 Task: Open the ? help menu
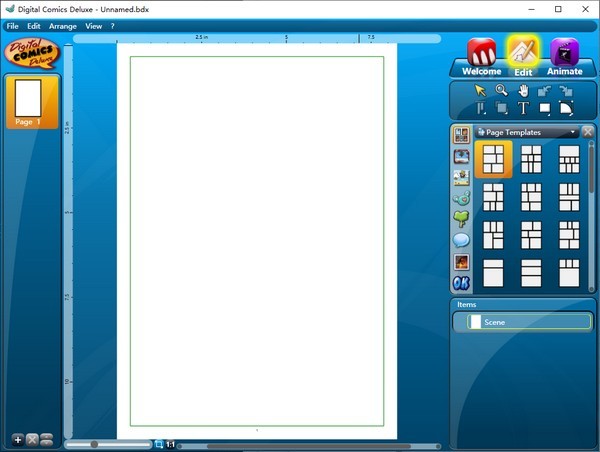(x=112, y=26)
